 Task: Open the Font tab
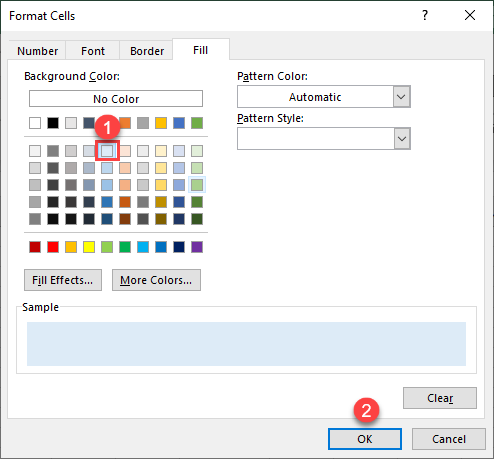[x=93, y=51]
